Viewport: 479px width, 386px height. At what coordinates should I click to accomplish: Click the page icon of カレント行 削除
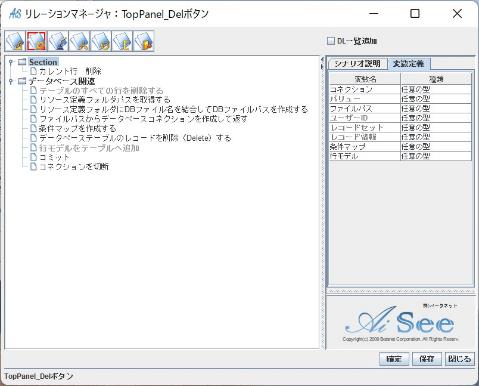coord(33,71)
